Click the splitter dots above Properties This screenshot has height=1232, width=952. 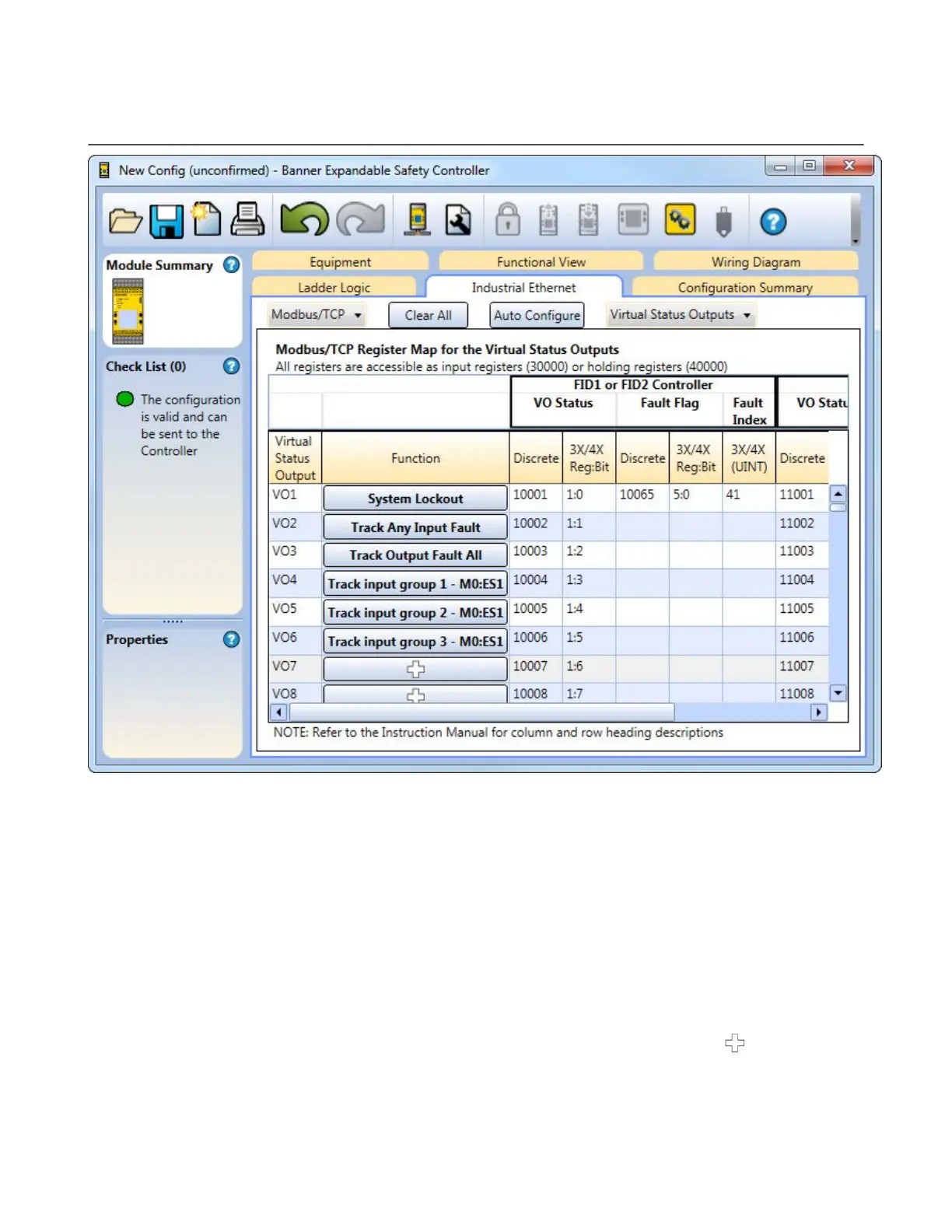pyautogui.click(x=173, y=621)
